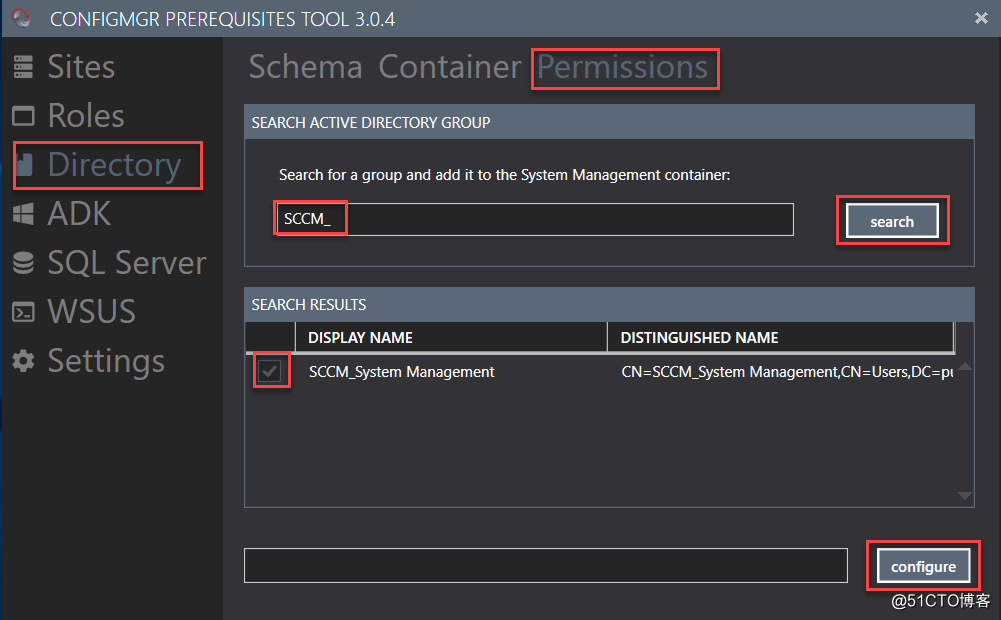
Task: Toggle the SCCM_System Management checkbox
Action: [270, 371]
